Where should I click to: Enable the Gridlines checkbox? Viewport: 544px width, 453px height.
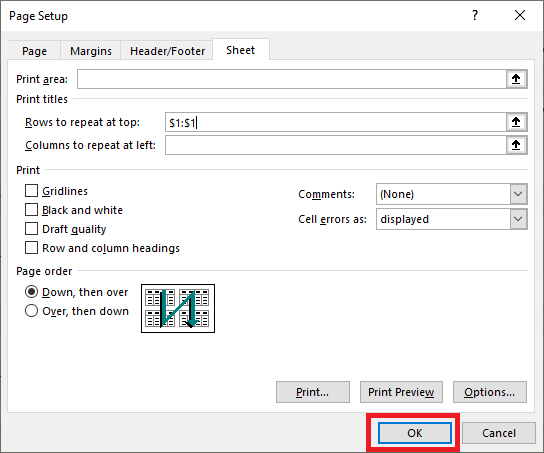tap(31, 191)
